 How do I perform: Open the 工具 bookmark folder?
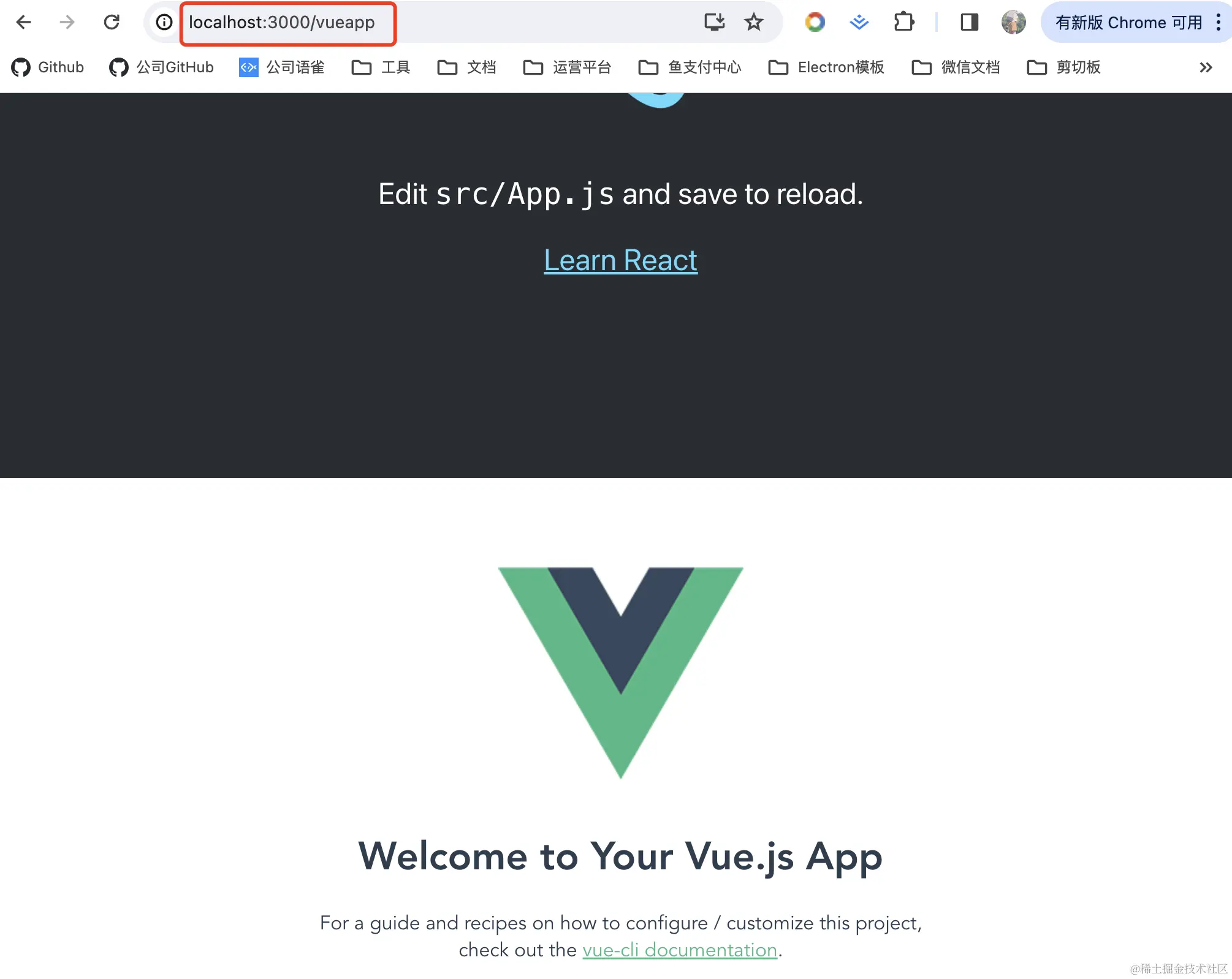[381, 67]
